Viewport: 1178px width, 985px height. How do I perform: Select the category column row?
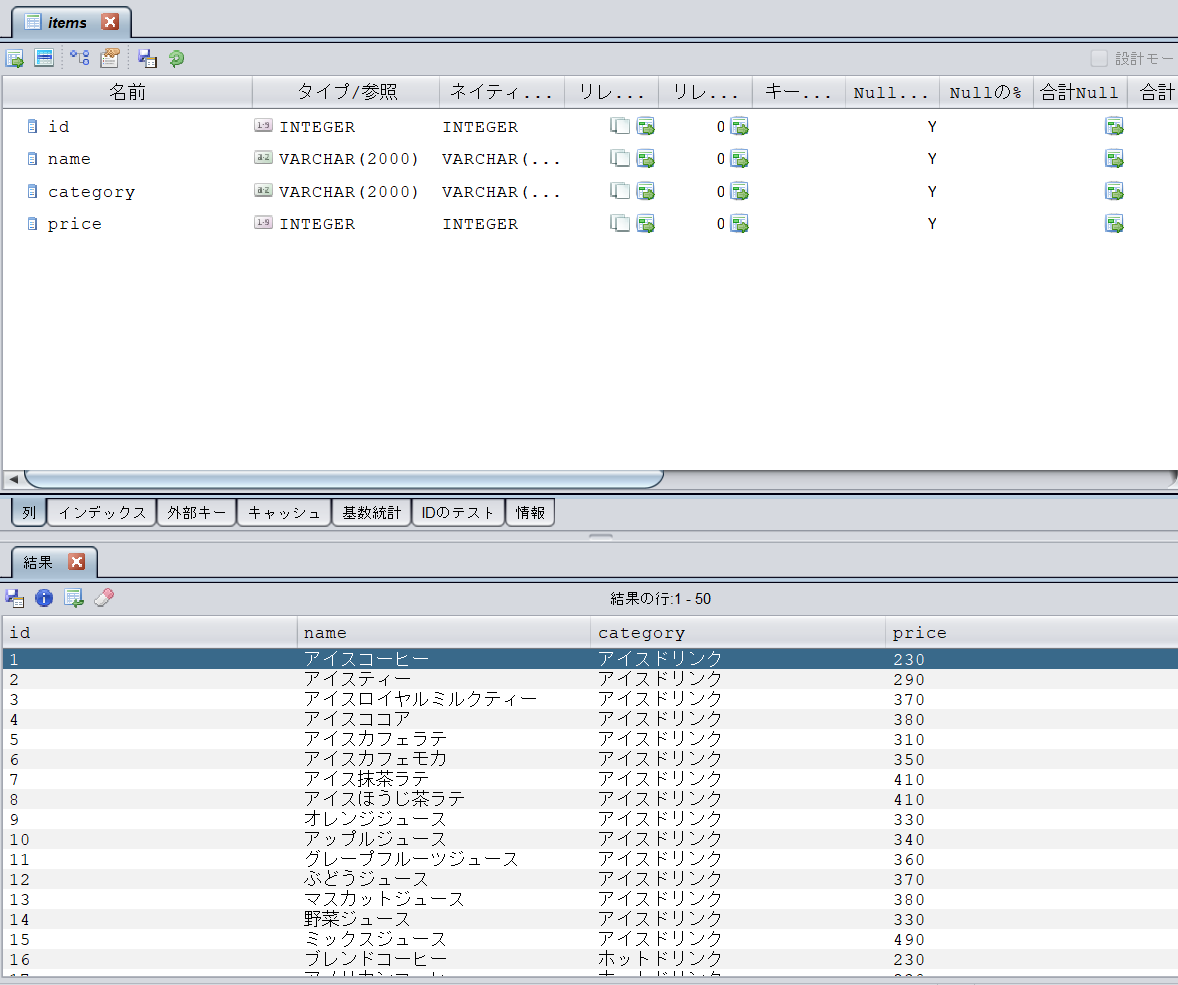coord(591,192)
